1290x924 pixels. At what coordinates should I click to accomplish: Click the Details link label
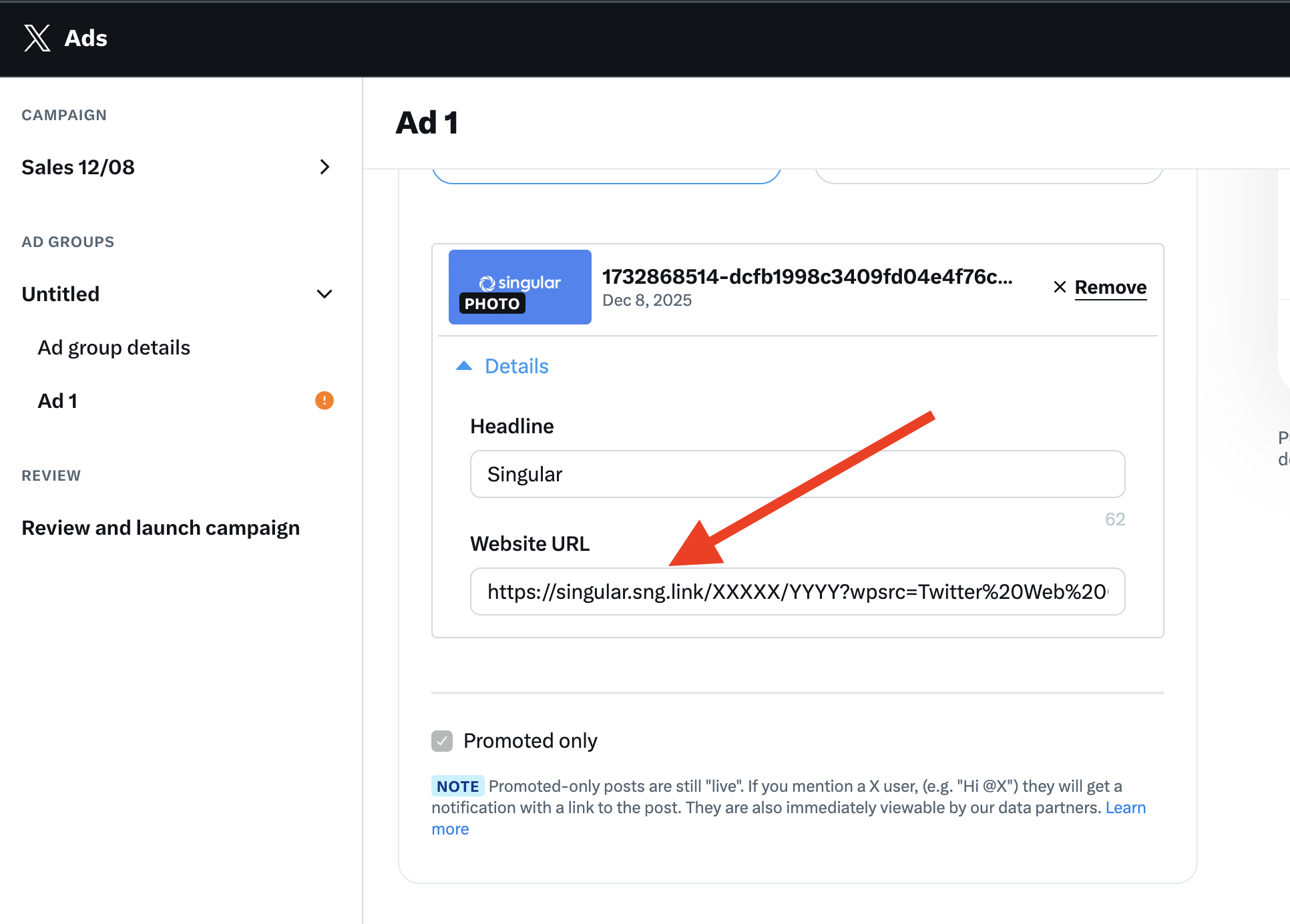pos(517,366)
